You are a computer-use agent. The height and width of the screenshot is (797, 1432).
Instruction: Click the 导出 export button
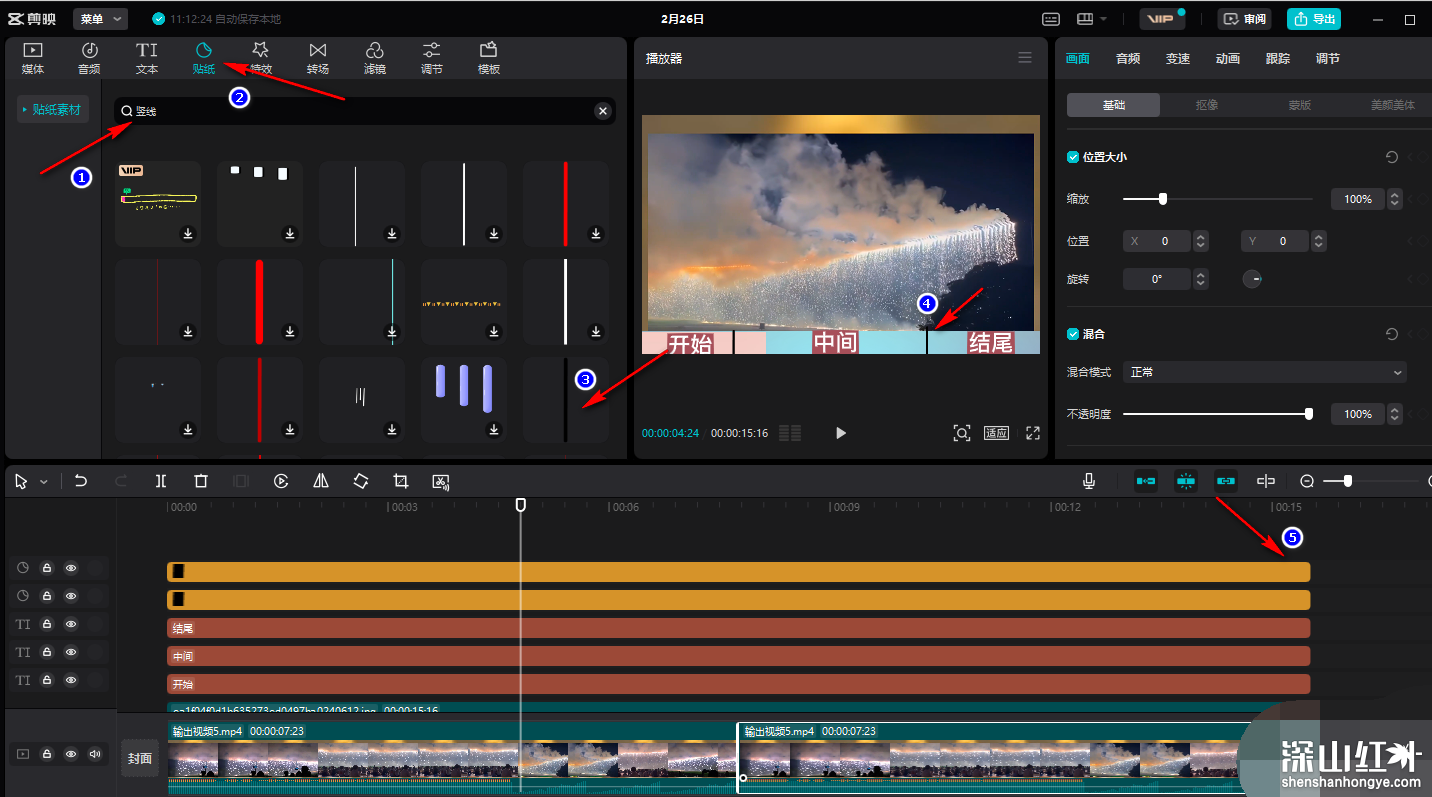point(1314,19)
